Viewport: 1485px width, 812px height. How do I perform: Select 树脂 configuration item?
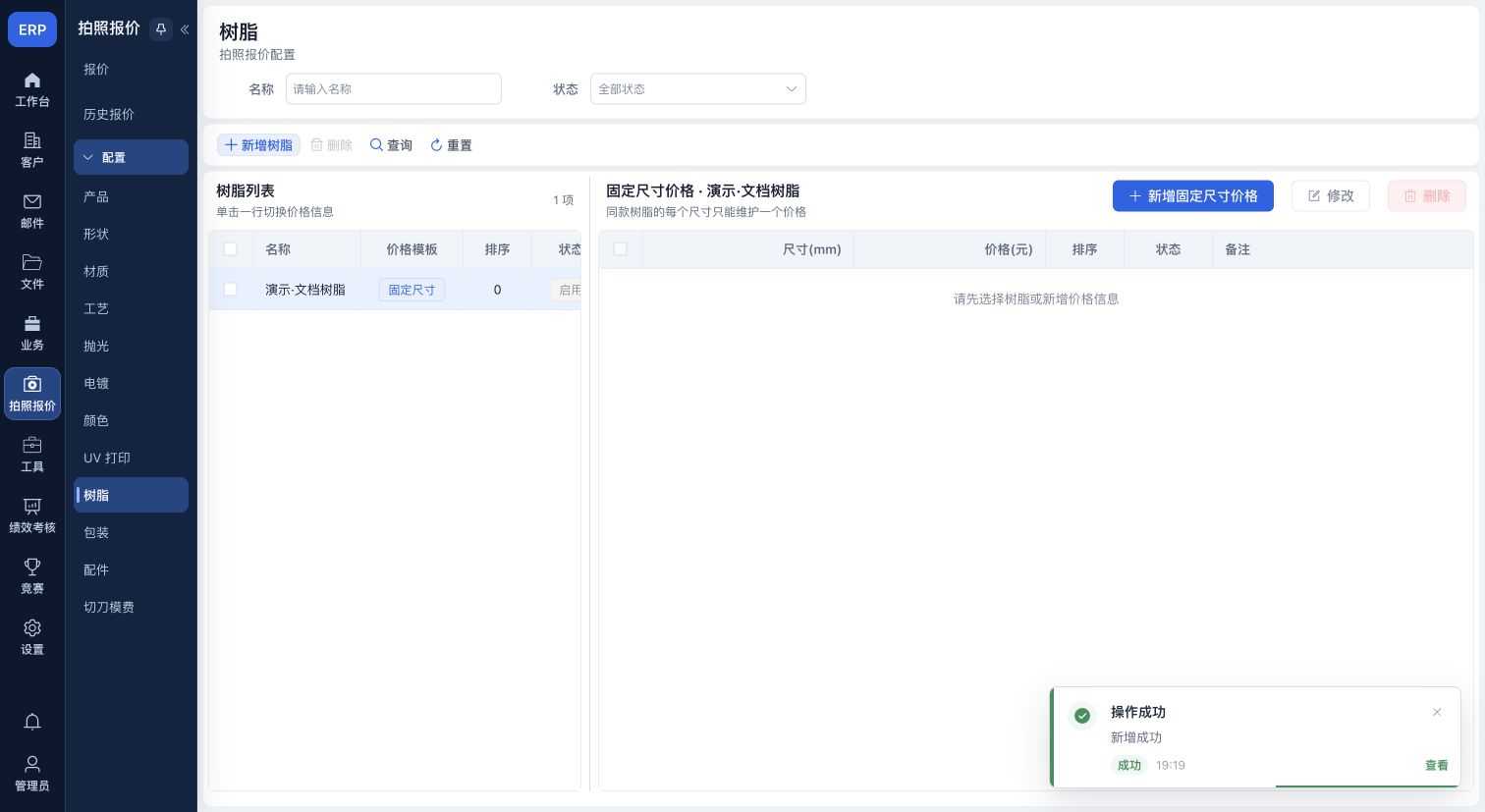(x=131, y=495)
